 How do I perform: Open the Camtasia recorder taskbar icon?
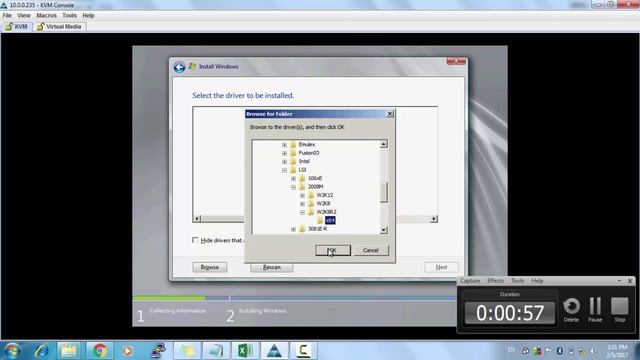[303, 351]
